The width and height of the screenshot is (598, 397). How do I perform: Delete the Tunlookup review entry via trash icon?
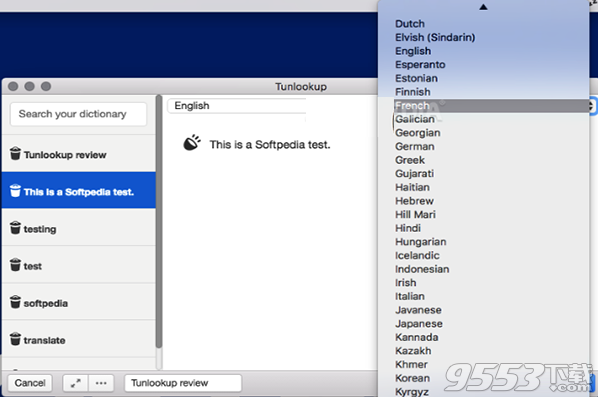pos(15,153)
